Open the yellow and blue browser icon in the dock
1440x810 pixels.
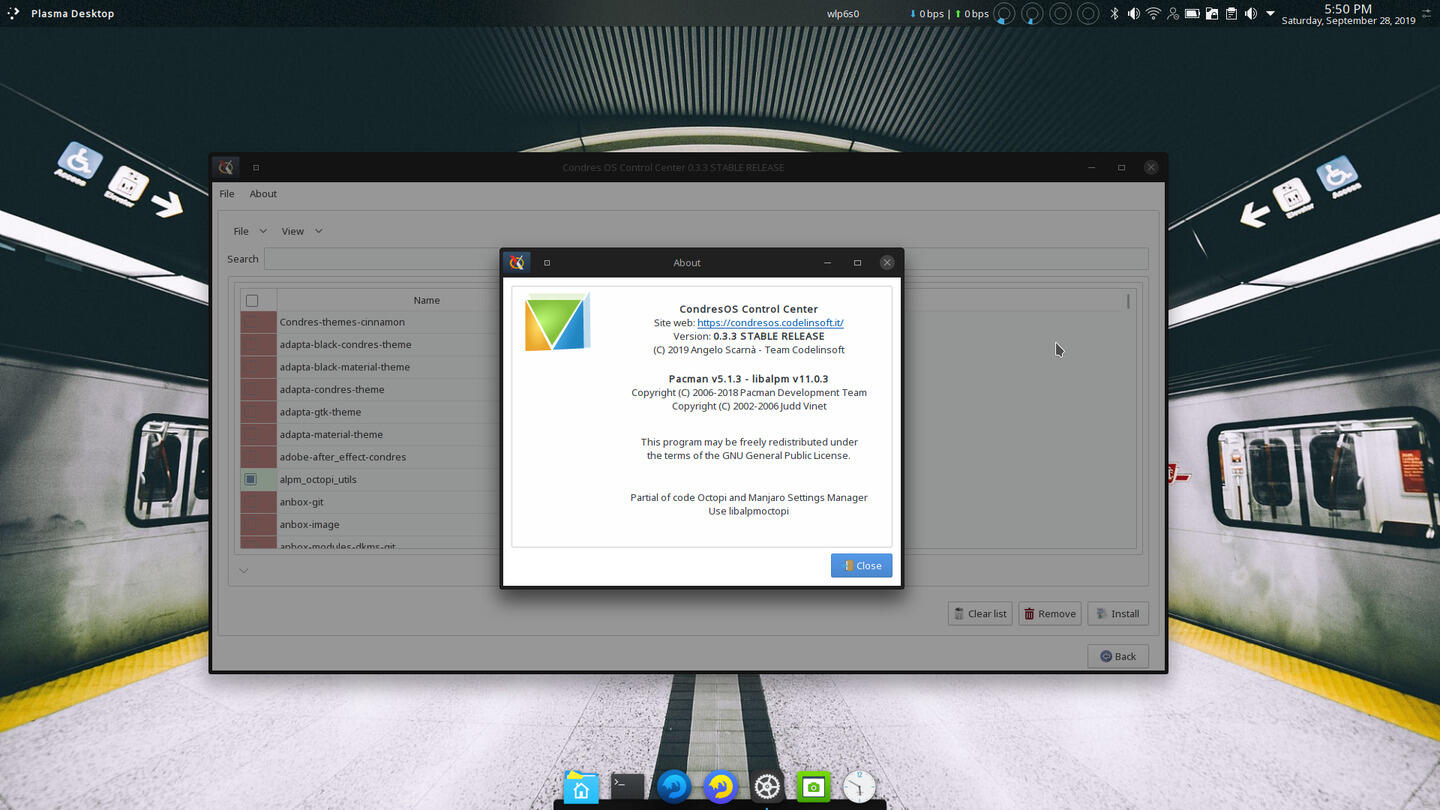pyautogui.click(x=720, y=787)
